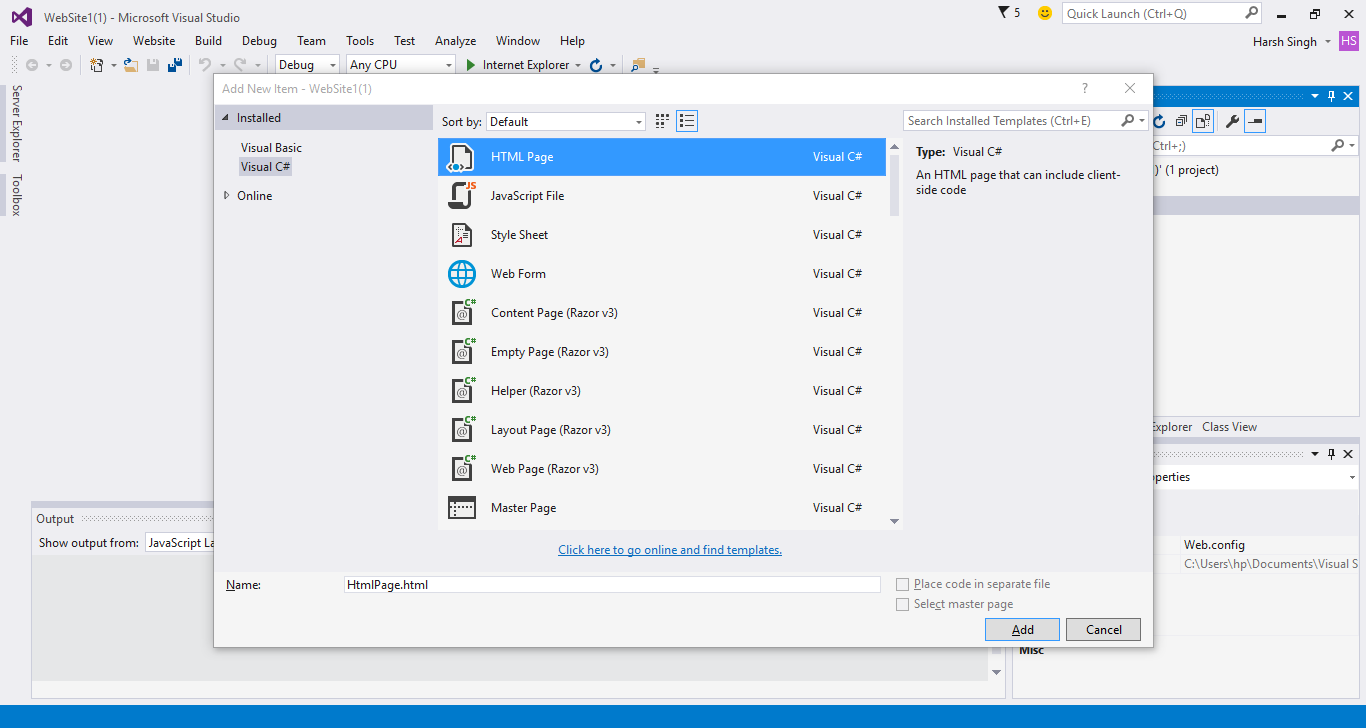Choose the Empty Page (Razor v3) icon

(x=461, y=352)
